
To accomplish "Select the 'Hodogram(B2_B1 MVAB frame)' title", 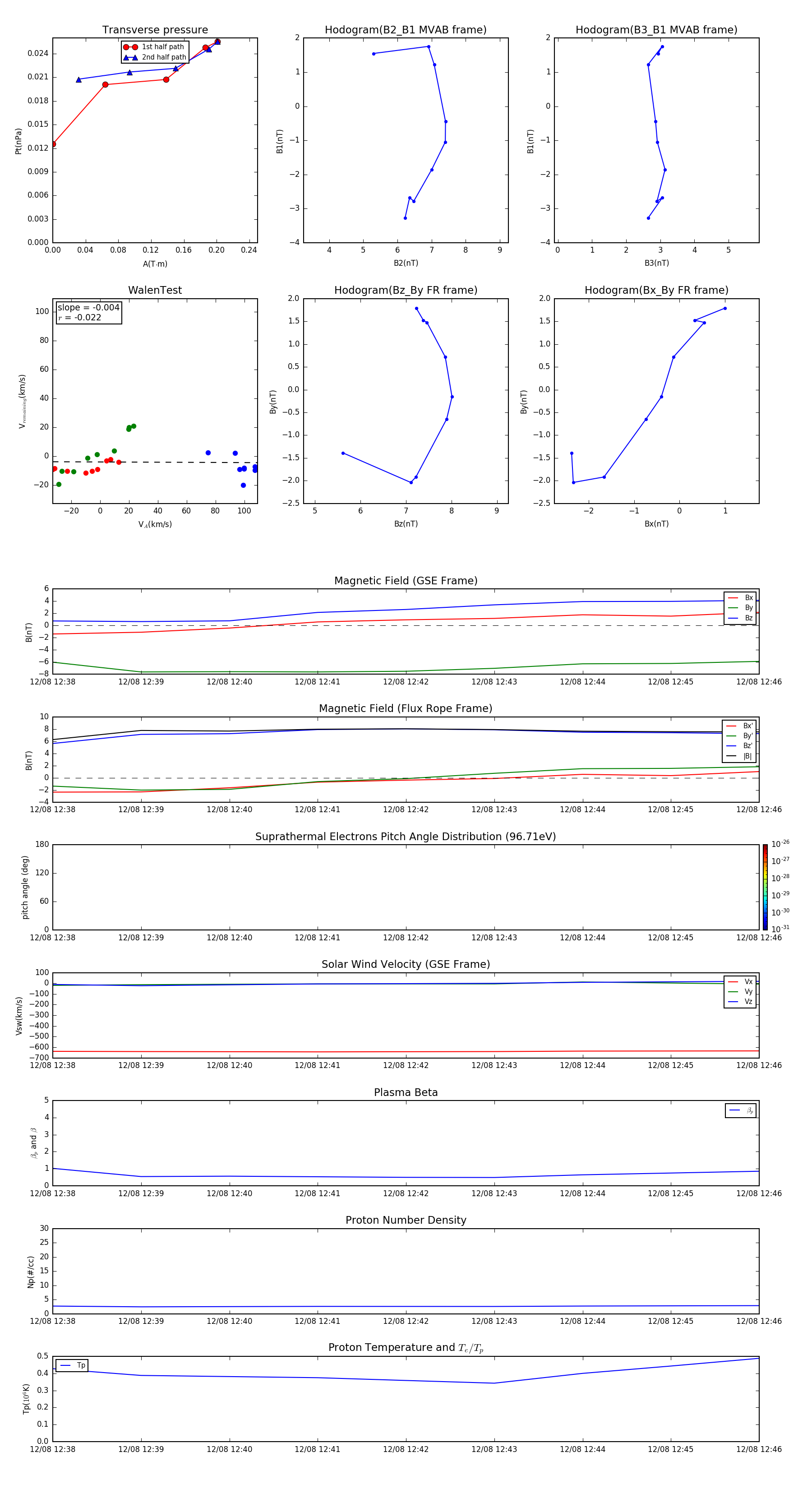I will tap(406, 30).
